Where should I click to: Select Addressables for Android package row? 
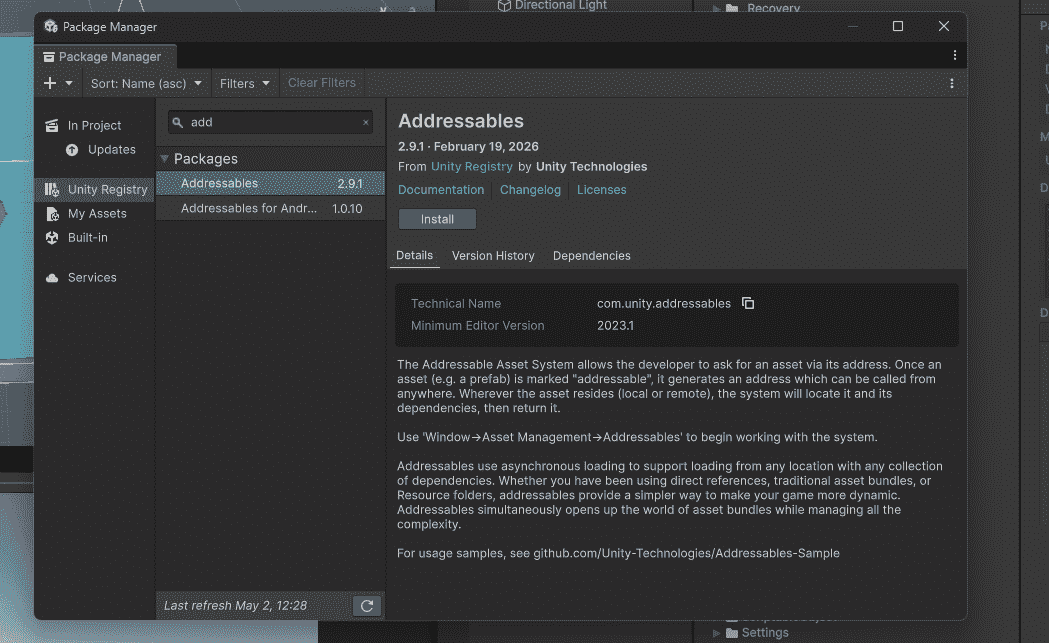[x=270, y=208]
